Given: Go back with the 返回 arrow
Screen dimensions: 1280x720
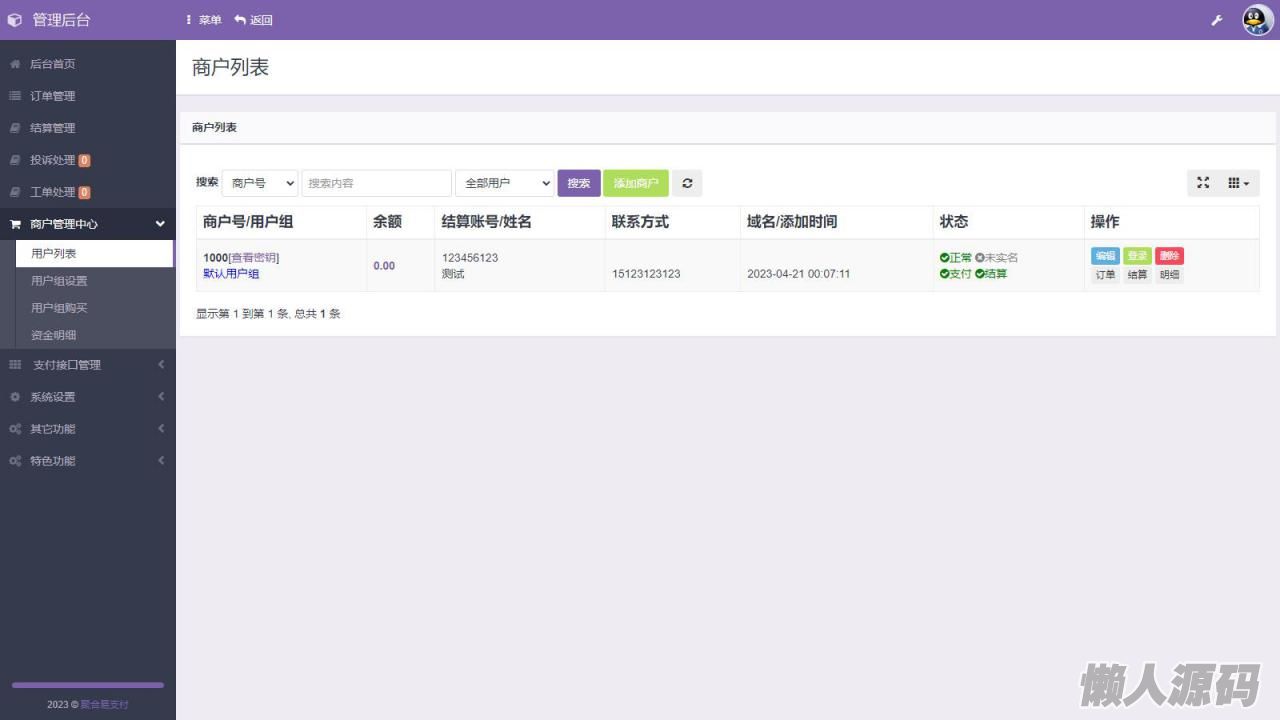Looking at the screenshot, I should pyautogui.click(x=253, y=20).
